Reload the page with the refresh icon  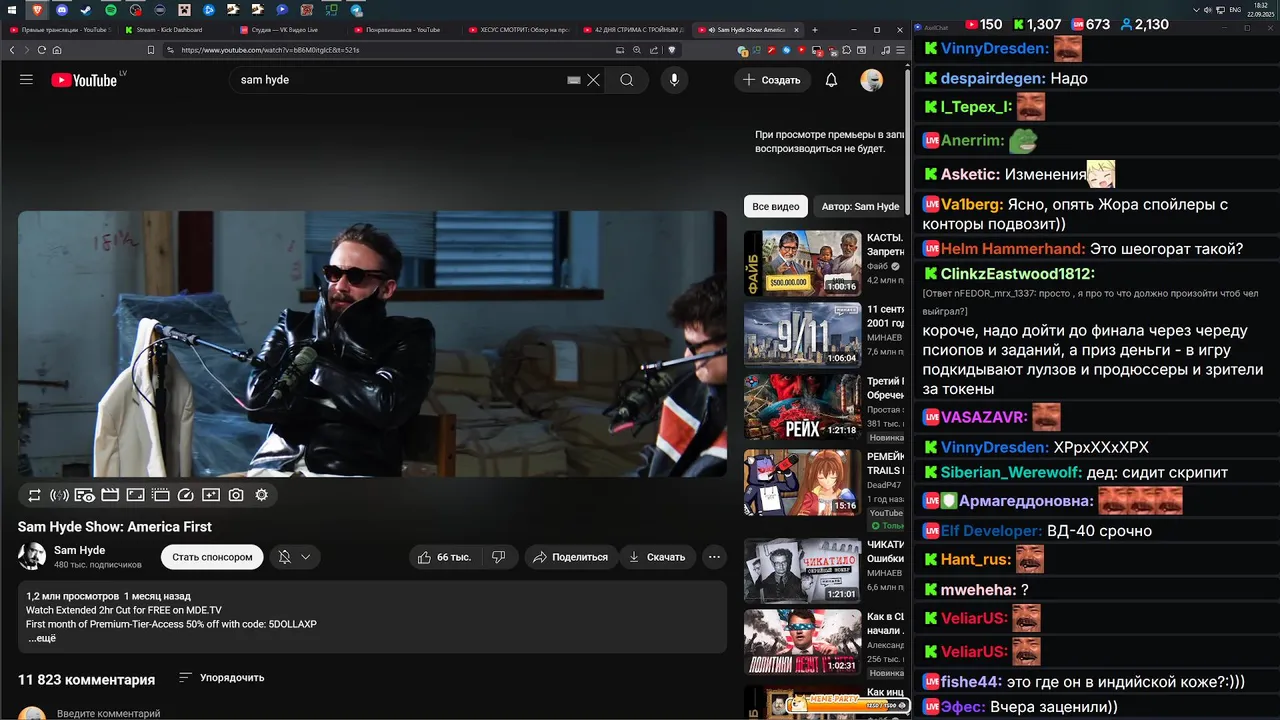pyautogui.click(x=42, y=50)
